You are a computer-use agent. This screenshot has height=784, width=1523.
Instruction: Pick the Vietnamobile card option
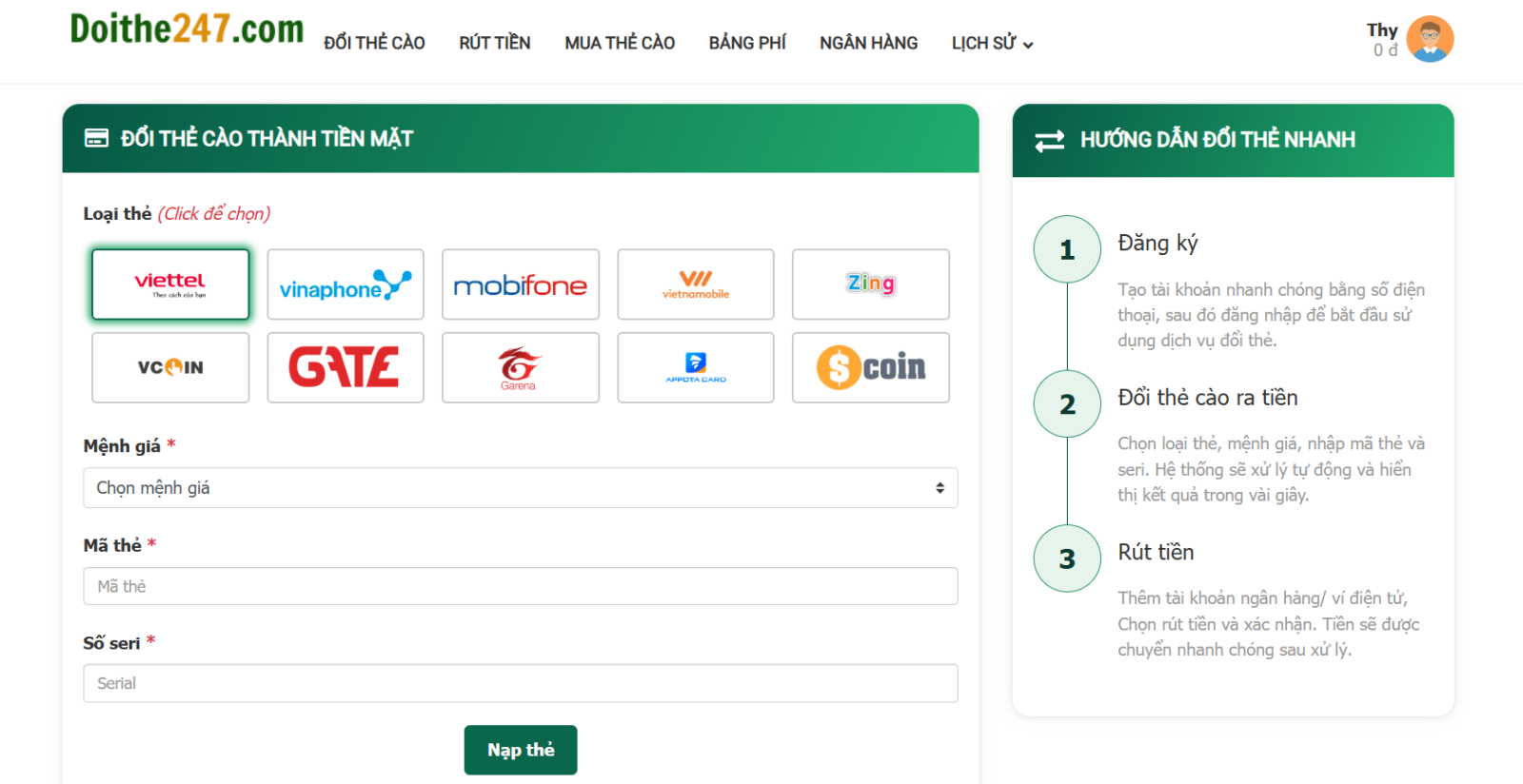click(696, 284)
